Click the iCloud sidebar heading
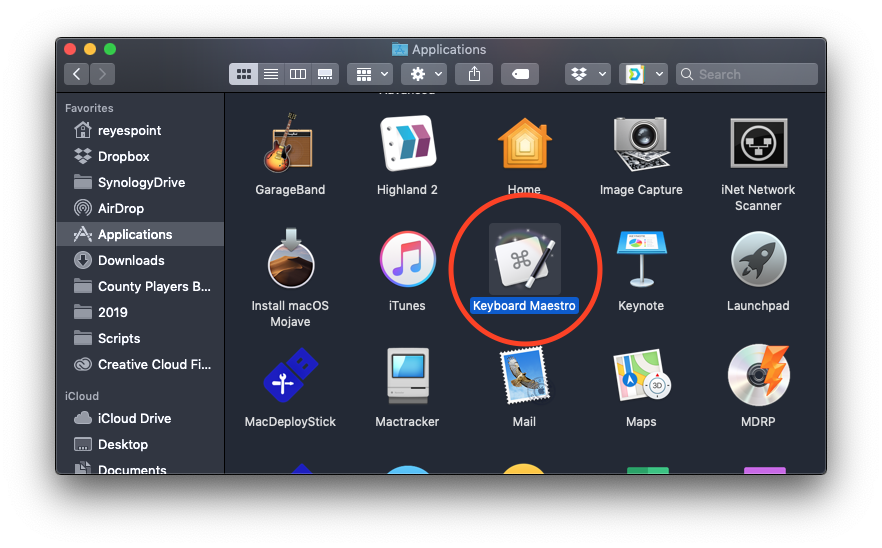This screenshot has height=548, width=882. click(82, 396)
